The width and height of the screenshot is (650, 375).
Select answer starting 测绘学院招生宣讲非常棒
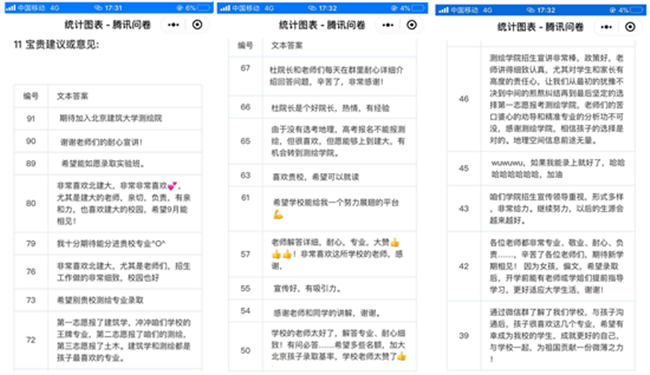click(557, 99)
